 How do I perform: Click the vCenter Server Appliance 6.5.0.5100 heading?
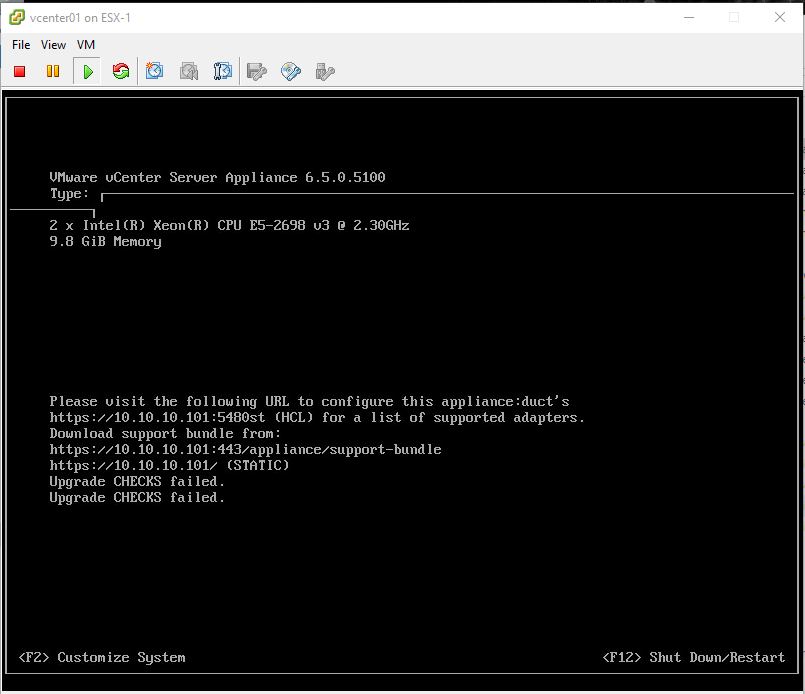pos(217,177)
